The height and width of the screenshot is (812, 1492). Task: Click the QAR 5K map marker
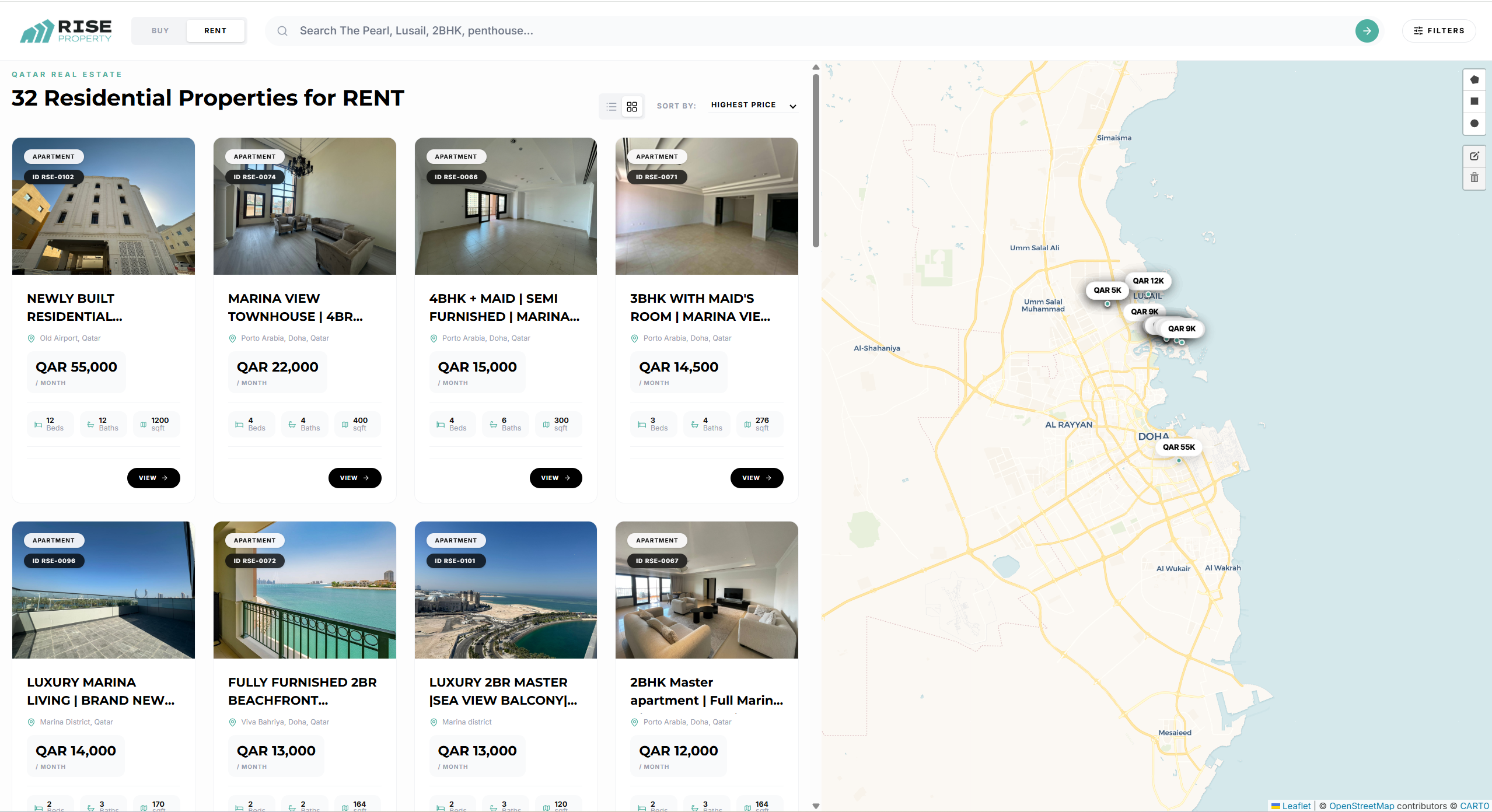coord(1107,290)
